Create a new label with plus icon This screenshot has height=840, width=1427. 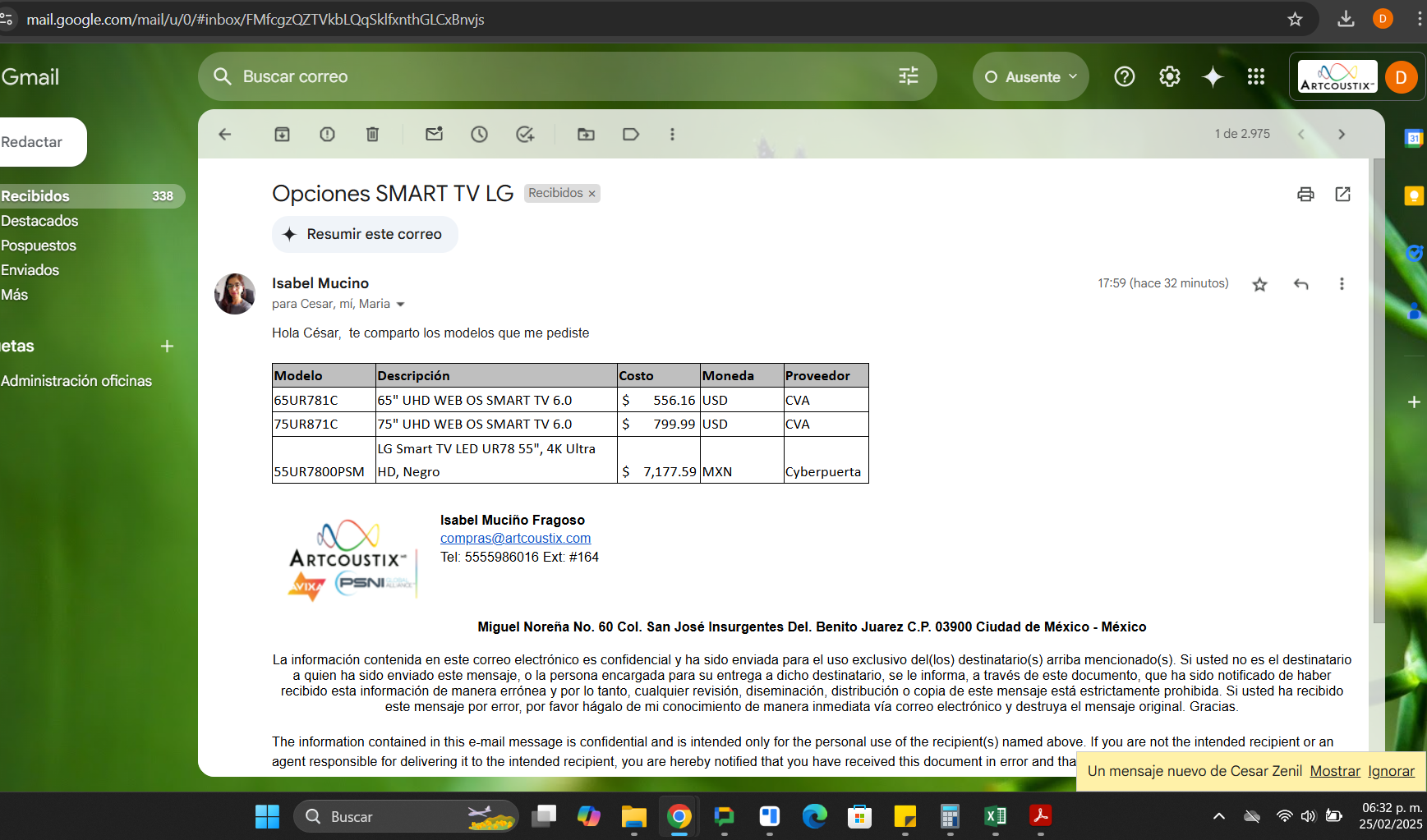click(x=167, y=347)
